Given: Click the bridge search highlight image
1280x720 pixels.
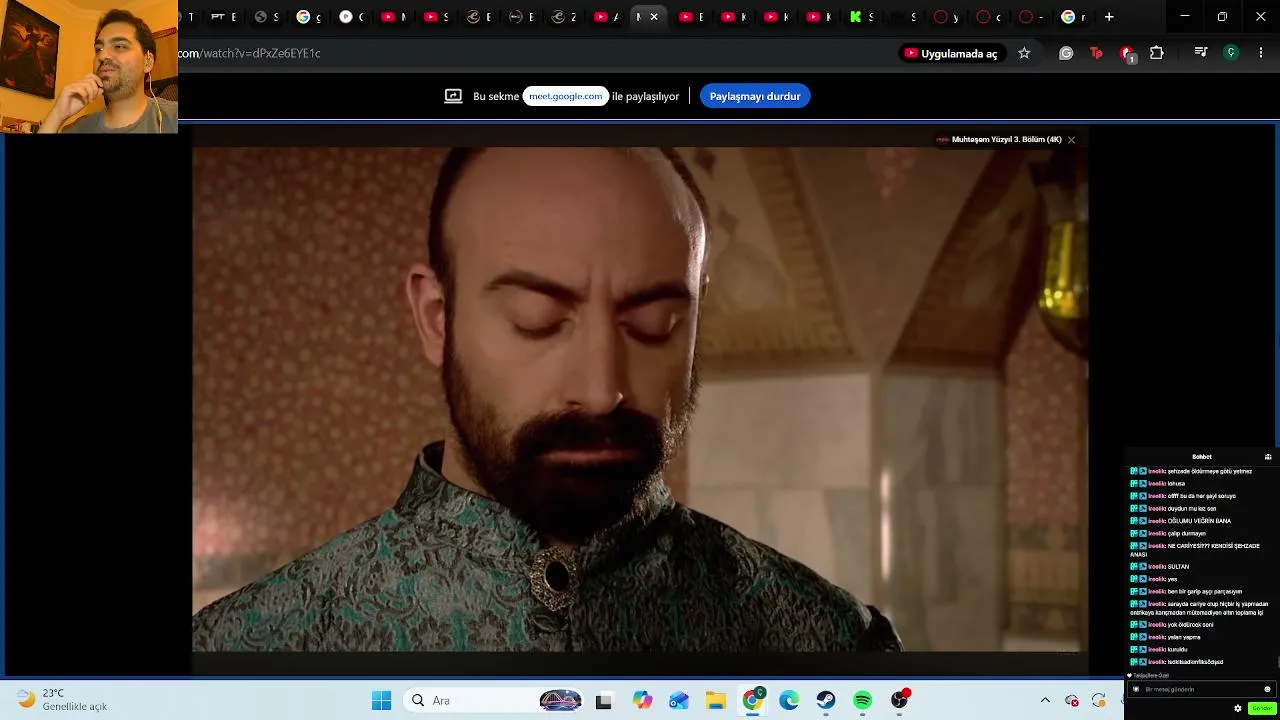Looking at the screenshot, I should (x=560, y=701).
